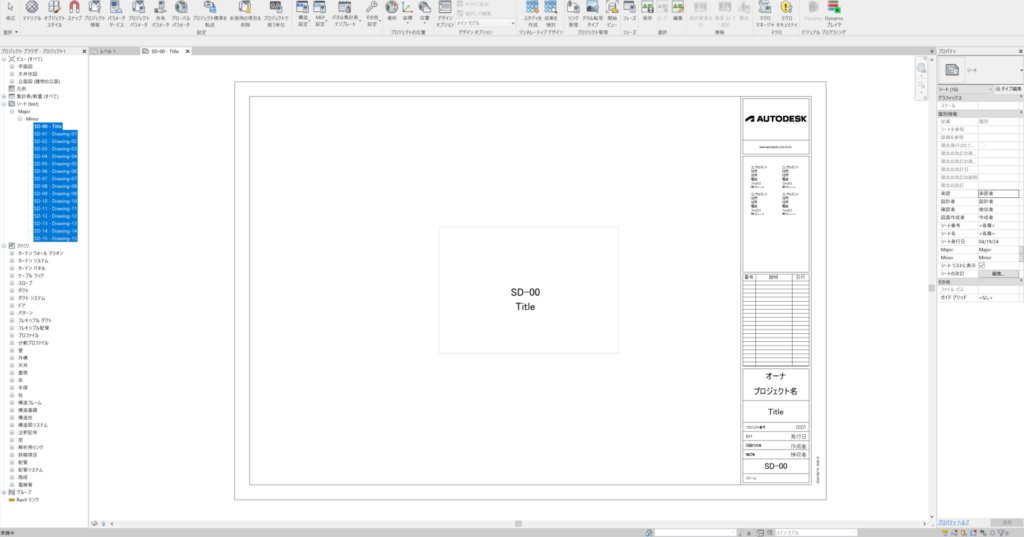
Task: Launch the マクロ マネージャ tool
Action: click(x=765, y=11)
